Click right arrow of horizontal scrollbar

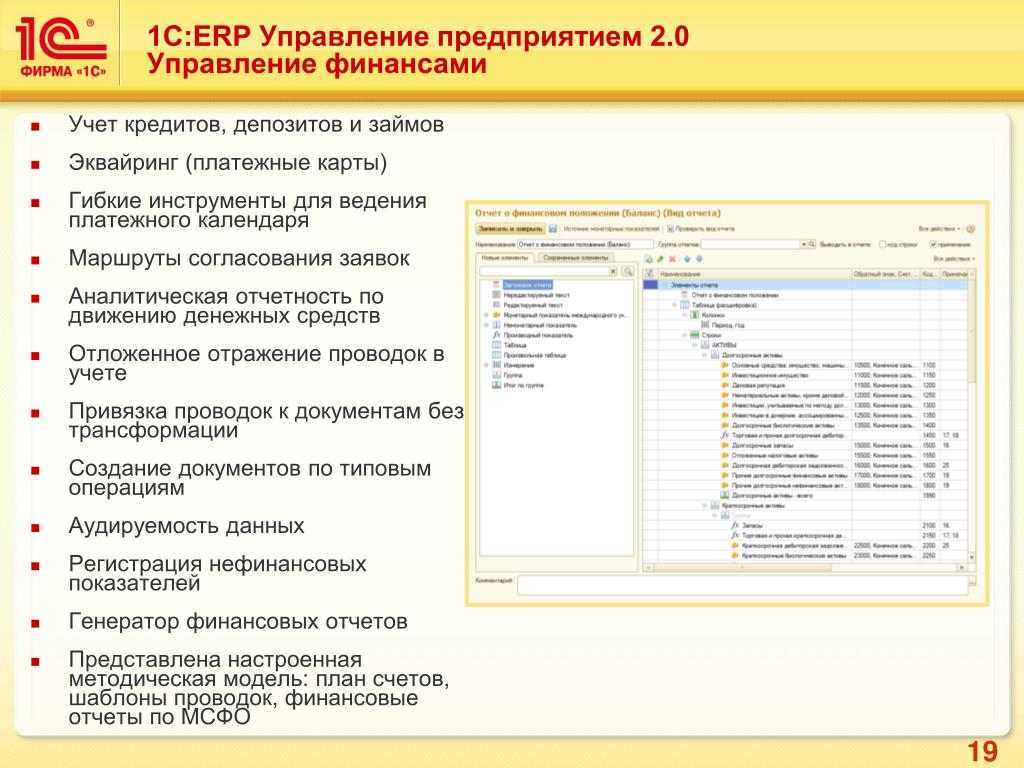point(962,568)
